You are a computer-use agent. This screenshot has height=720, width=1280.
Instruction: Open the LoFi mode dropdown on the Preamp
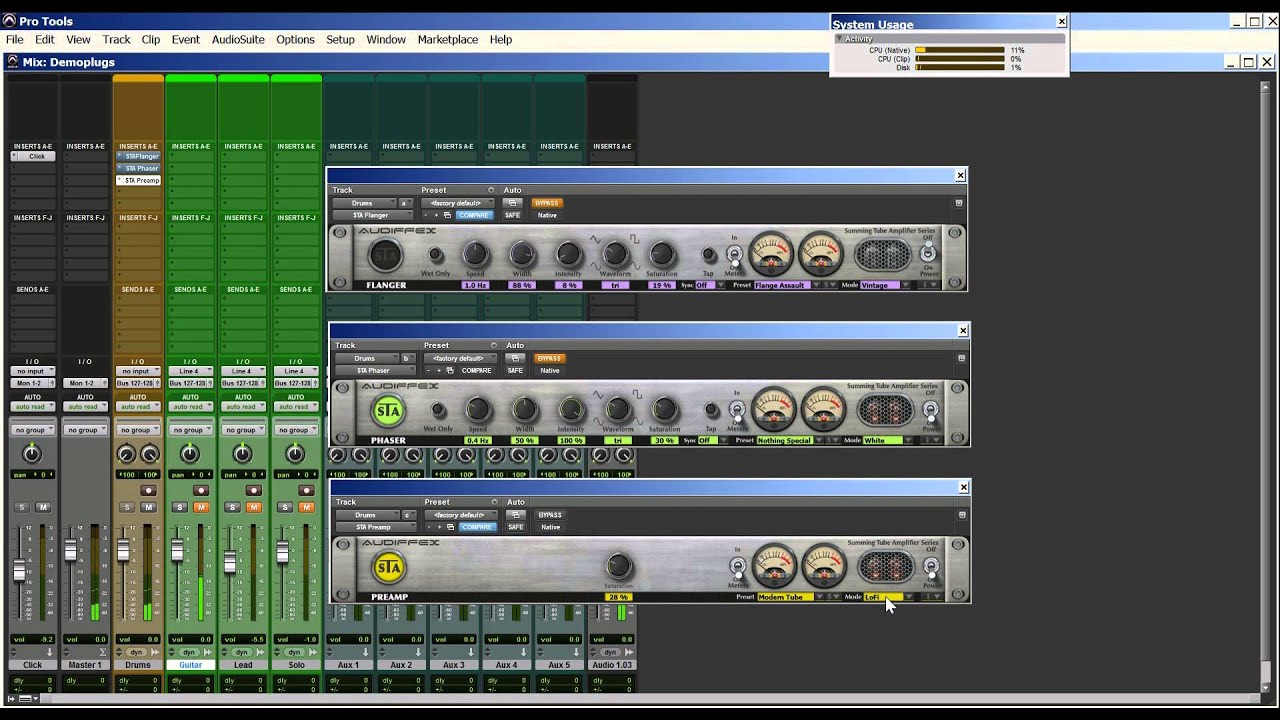point(888,597)
